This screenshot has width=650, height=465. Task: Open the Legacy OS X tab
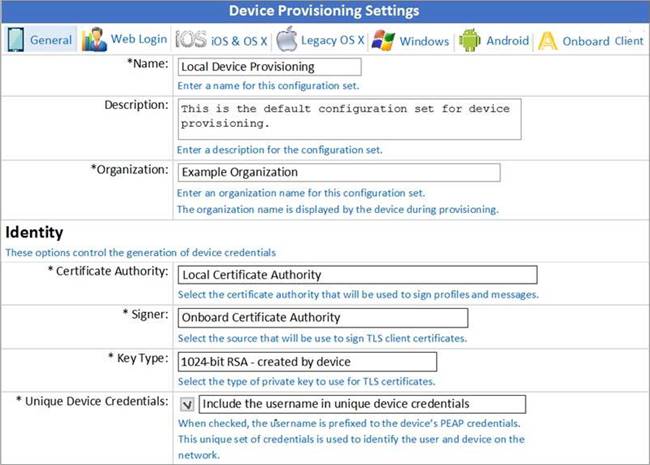point(333,41)
